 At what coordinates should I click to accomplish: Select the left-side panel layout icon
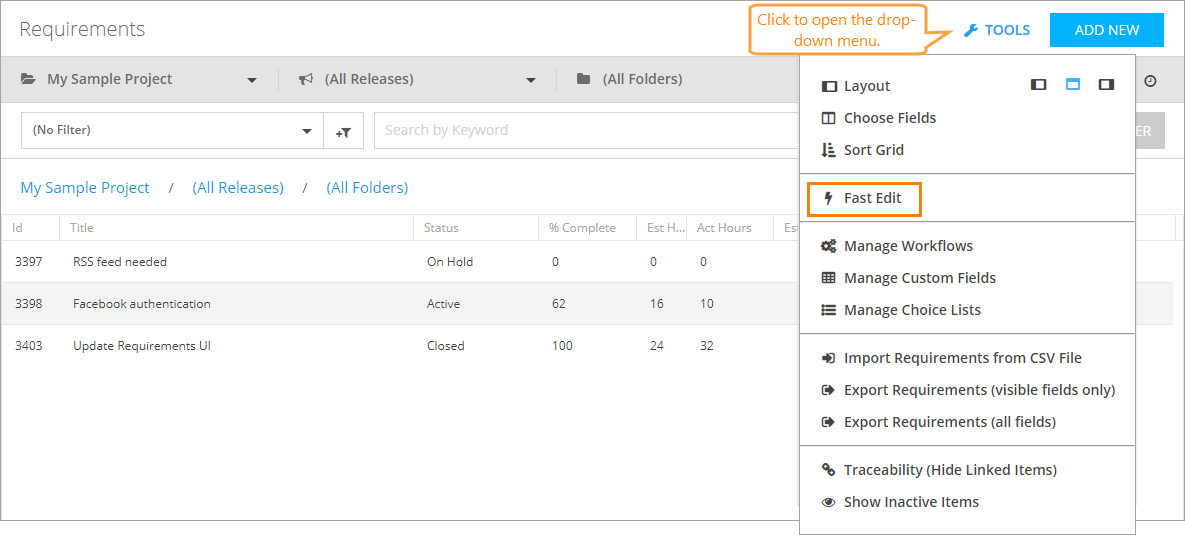1039,85
